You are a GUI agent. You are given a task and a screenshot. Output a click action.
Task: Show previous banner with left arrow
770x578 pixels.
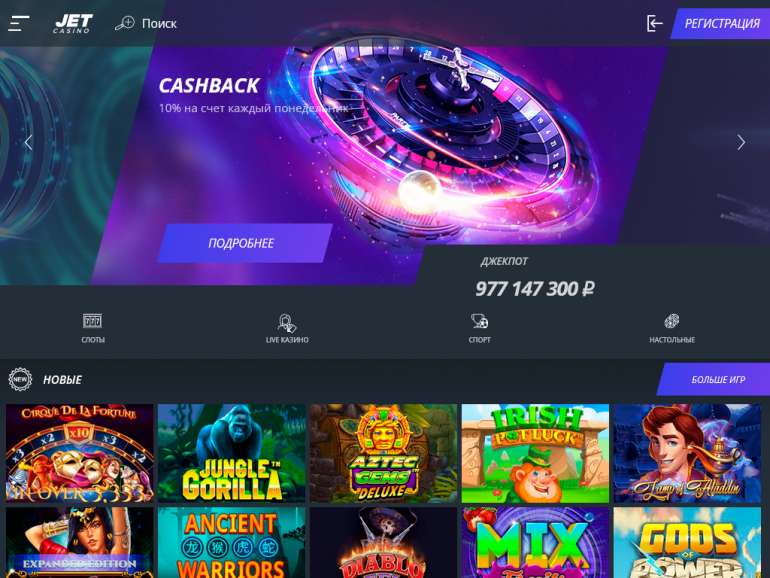click(28, 142)
